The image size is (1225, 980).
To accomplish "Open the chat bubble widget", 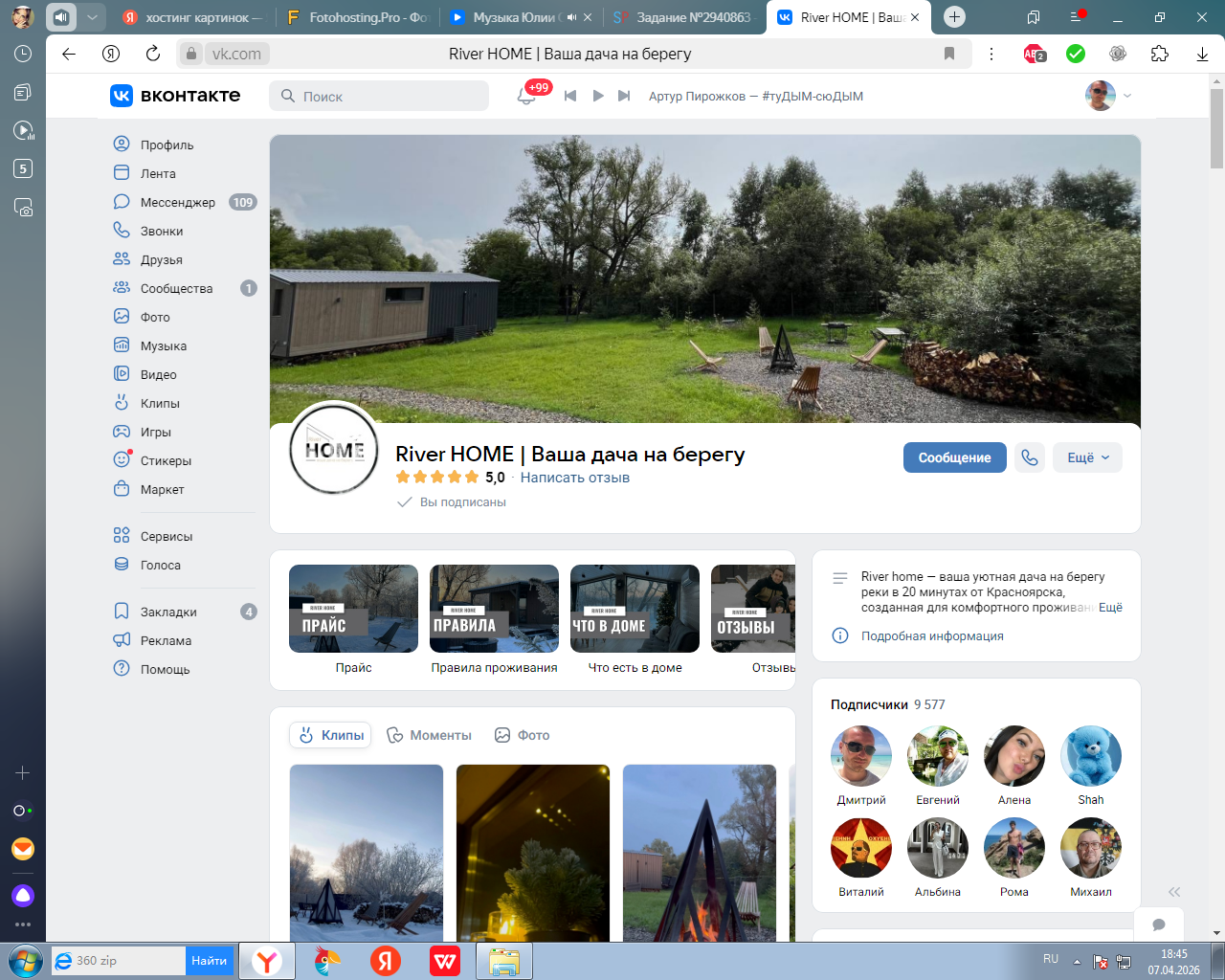I will [1159, 924].
